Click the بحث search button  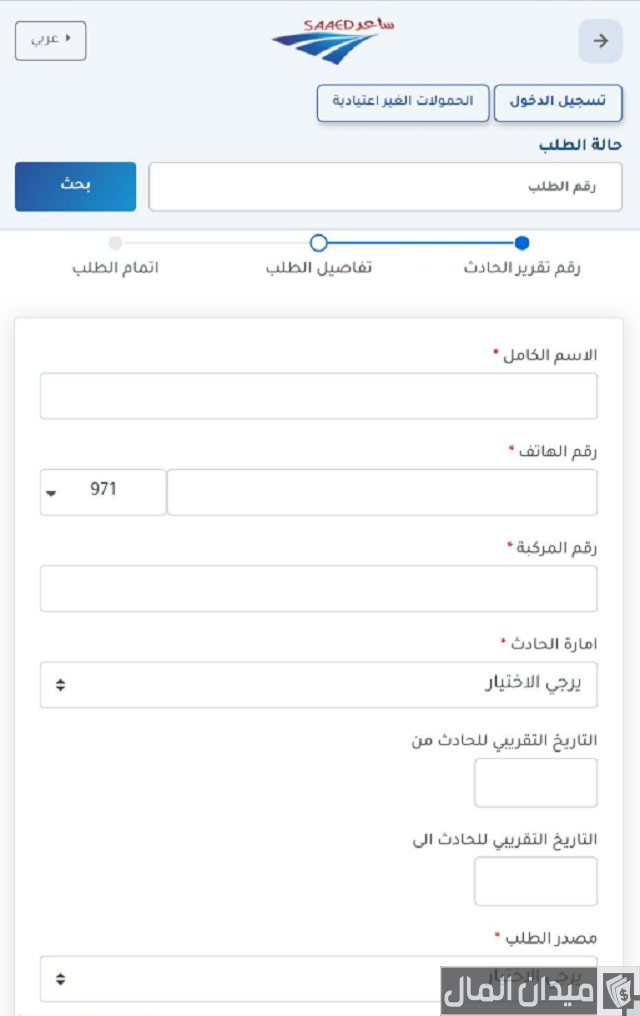(x=75, y=187)
